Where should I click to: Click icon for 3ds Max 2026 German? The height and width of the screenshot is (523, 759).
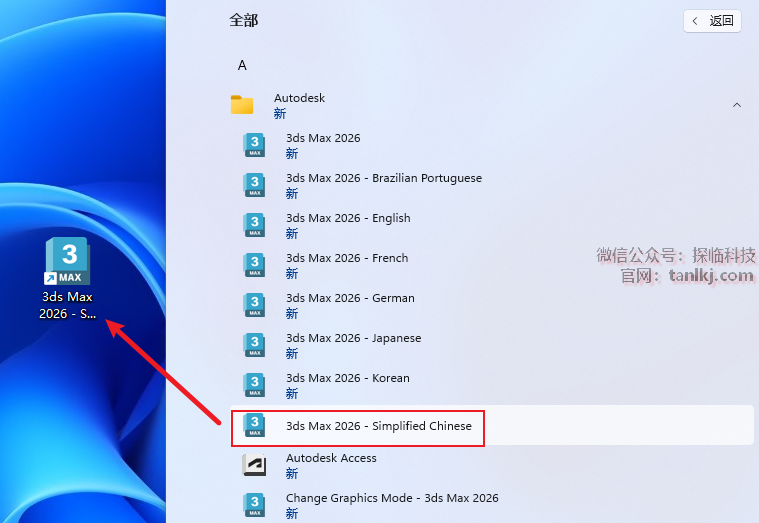[255, 305]
